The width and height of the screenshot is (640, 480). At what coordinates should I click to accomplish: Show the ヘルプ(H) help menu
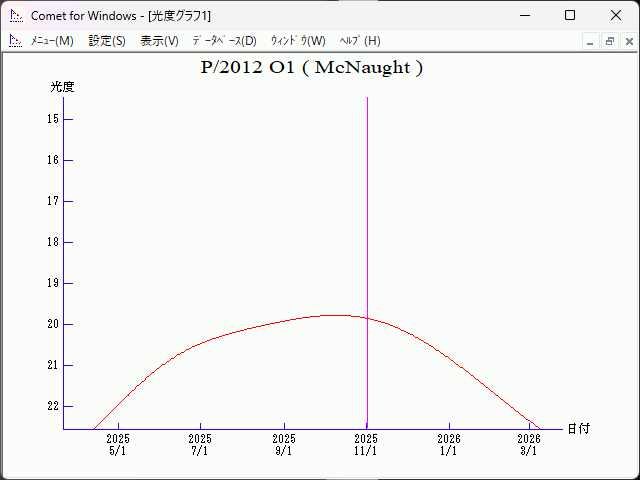[360, 41]
